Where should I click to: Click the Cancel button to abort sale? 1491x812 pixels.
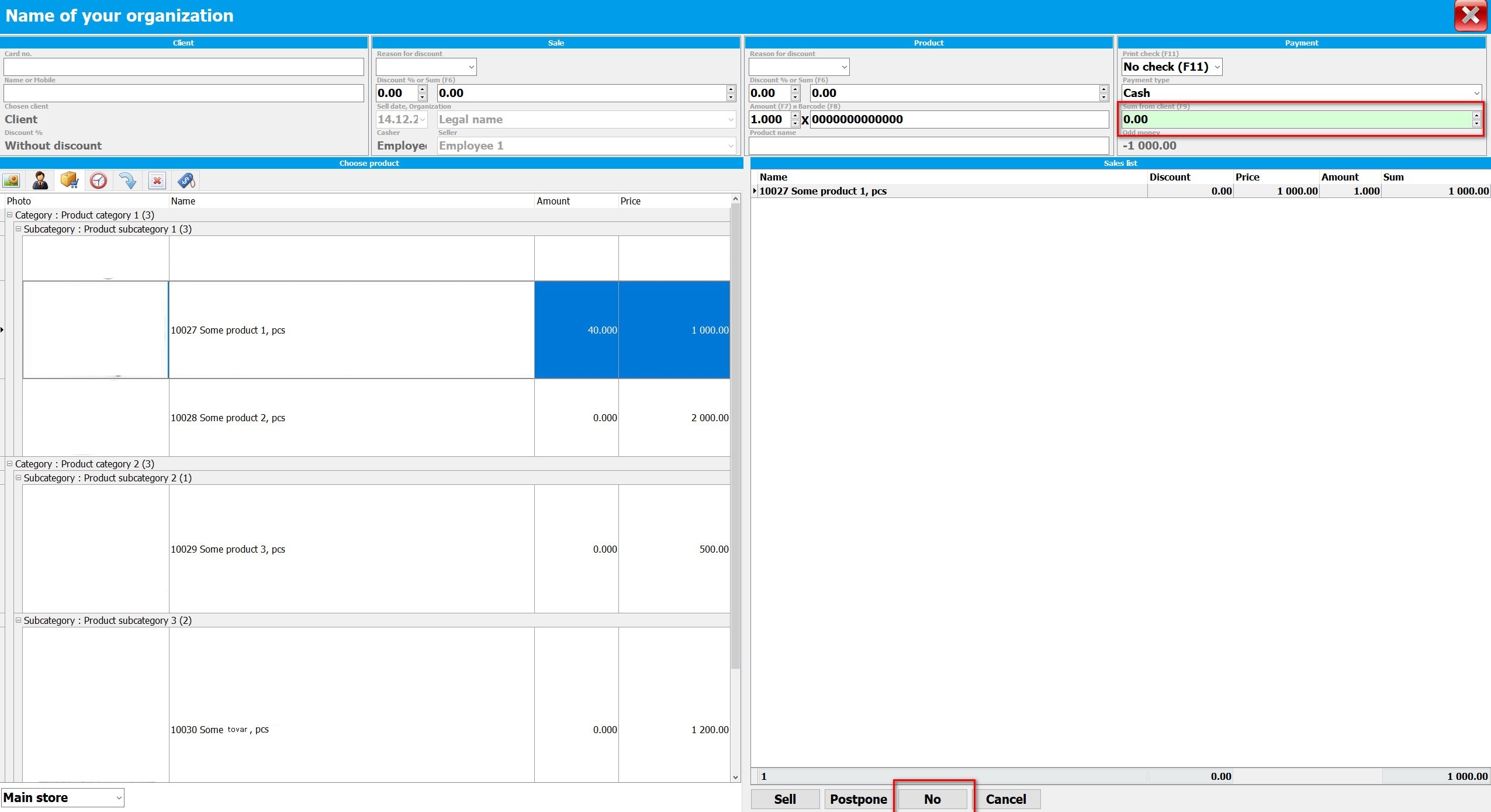click(1005, 798)
